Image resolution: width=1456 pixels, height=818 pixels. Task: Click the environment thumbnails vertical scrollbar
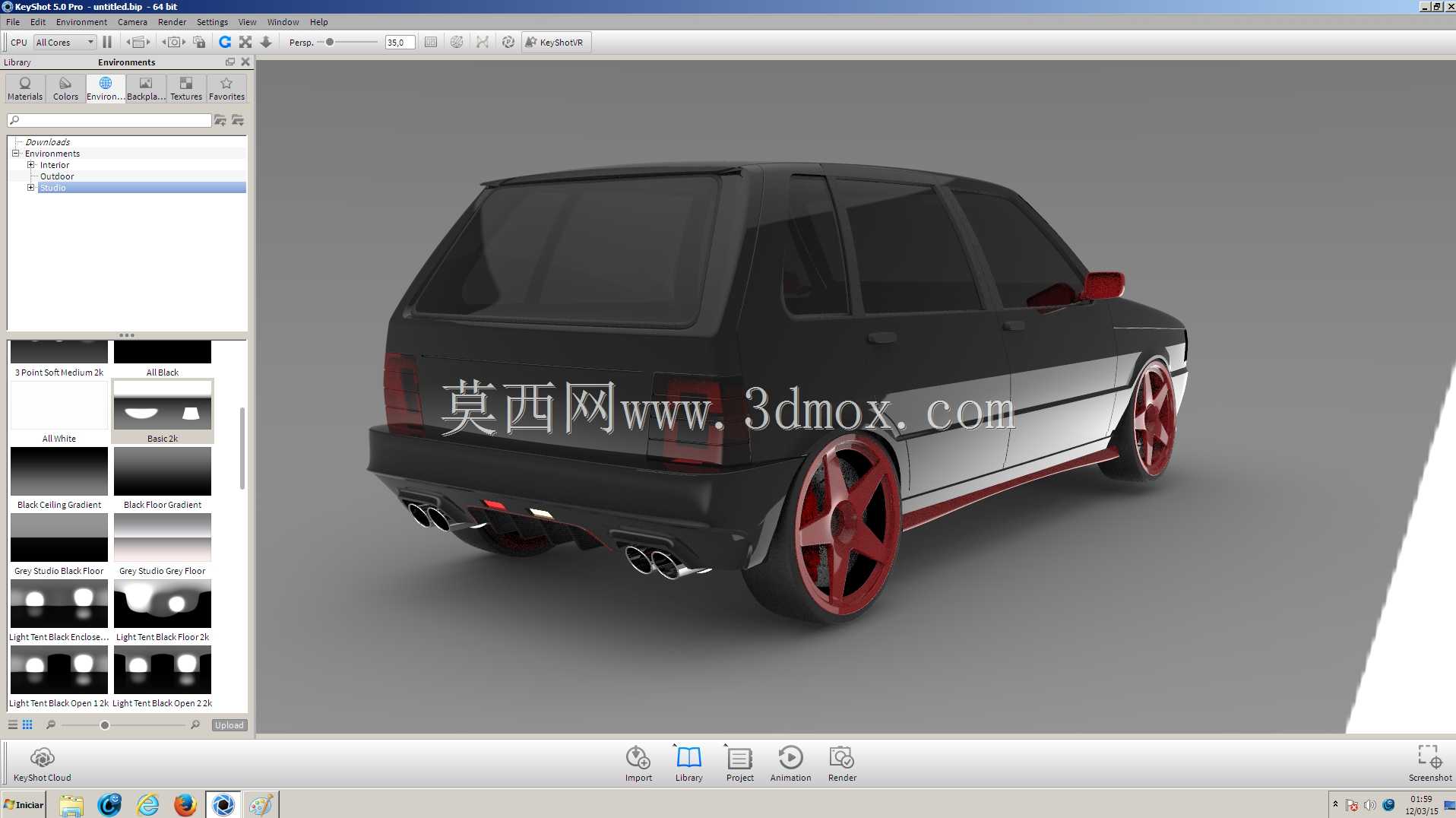point(242,449)
